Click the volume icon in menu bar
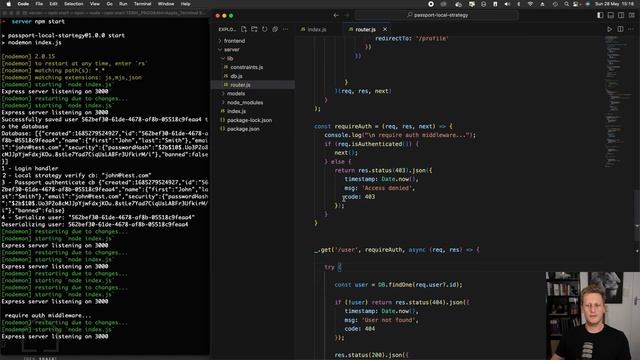640x360 pixels. click(x=507, y=4)
